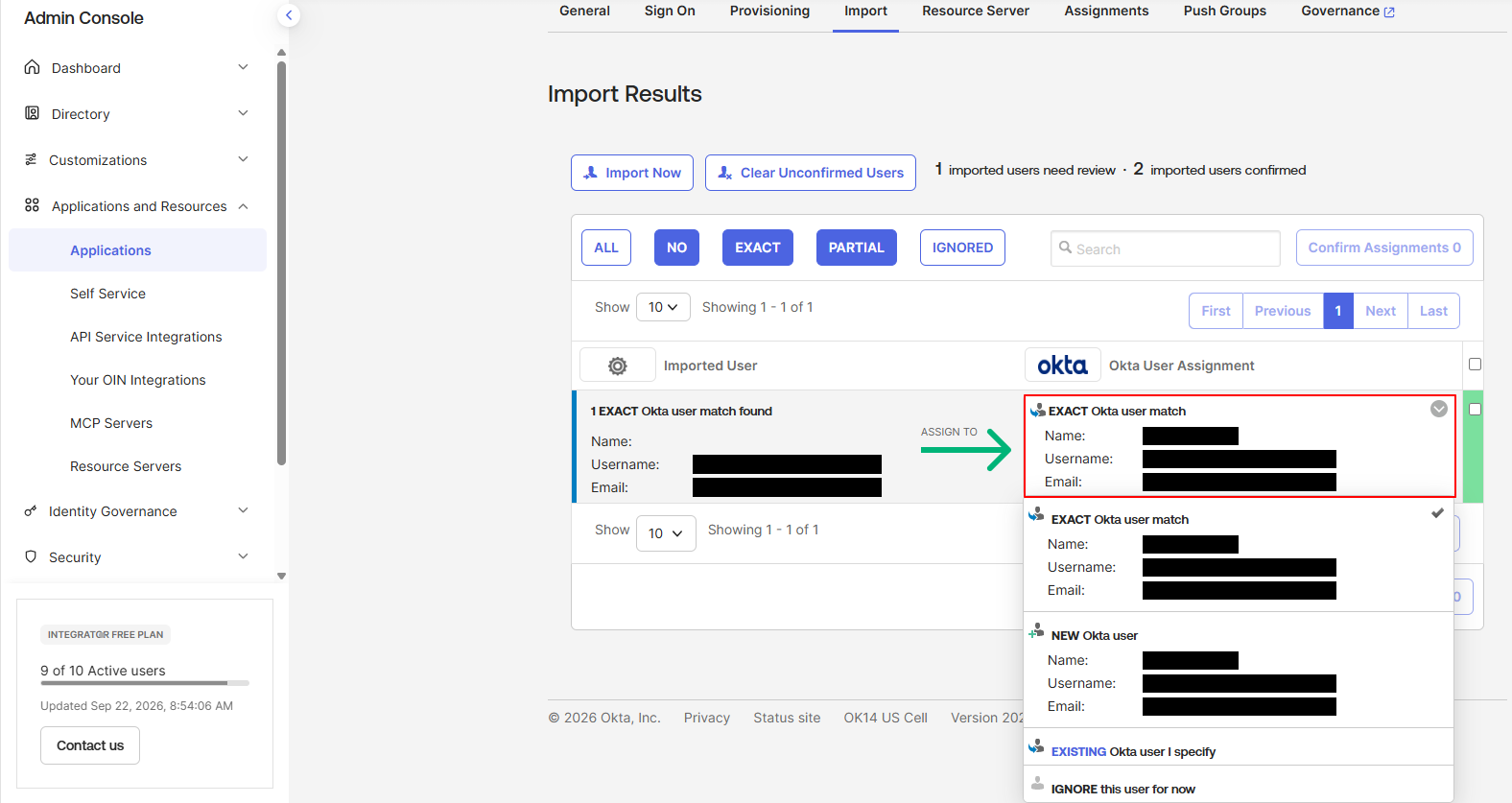The width and height of the screenshot is (1512, 803).
Task: Click the sidebar scrollbar thumb
Action: click(281, 263)
